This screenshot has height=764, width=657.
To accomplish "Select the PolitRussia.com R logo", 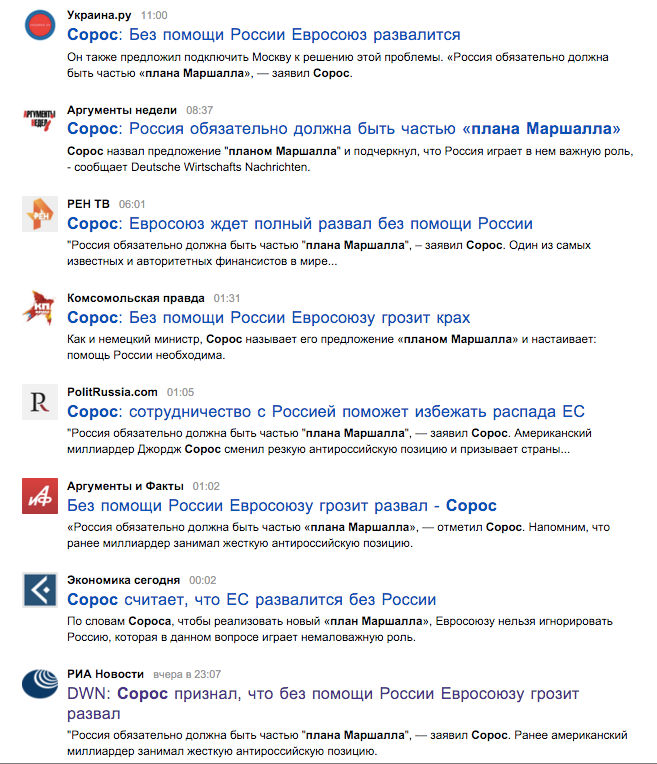I will tap(40, 402).
